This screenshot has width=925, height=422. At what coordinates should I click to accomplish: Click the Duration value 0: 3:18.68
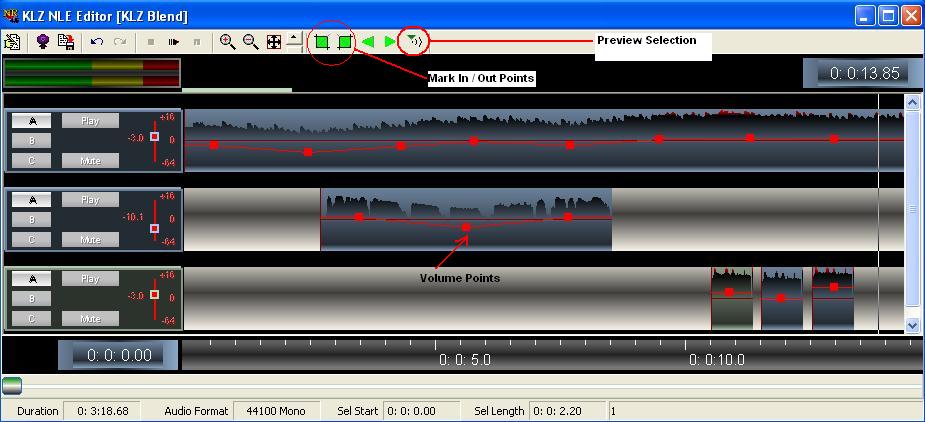(x=103, y=411)
